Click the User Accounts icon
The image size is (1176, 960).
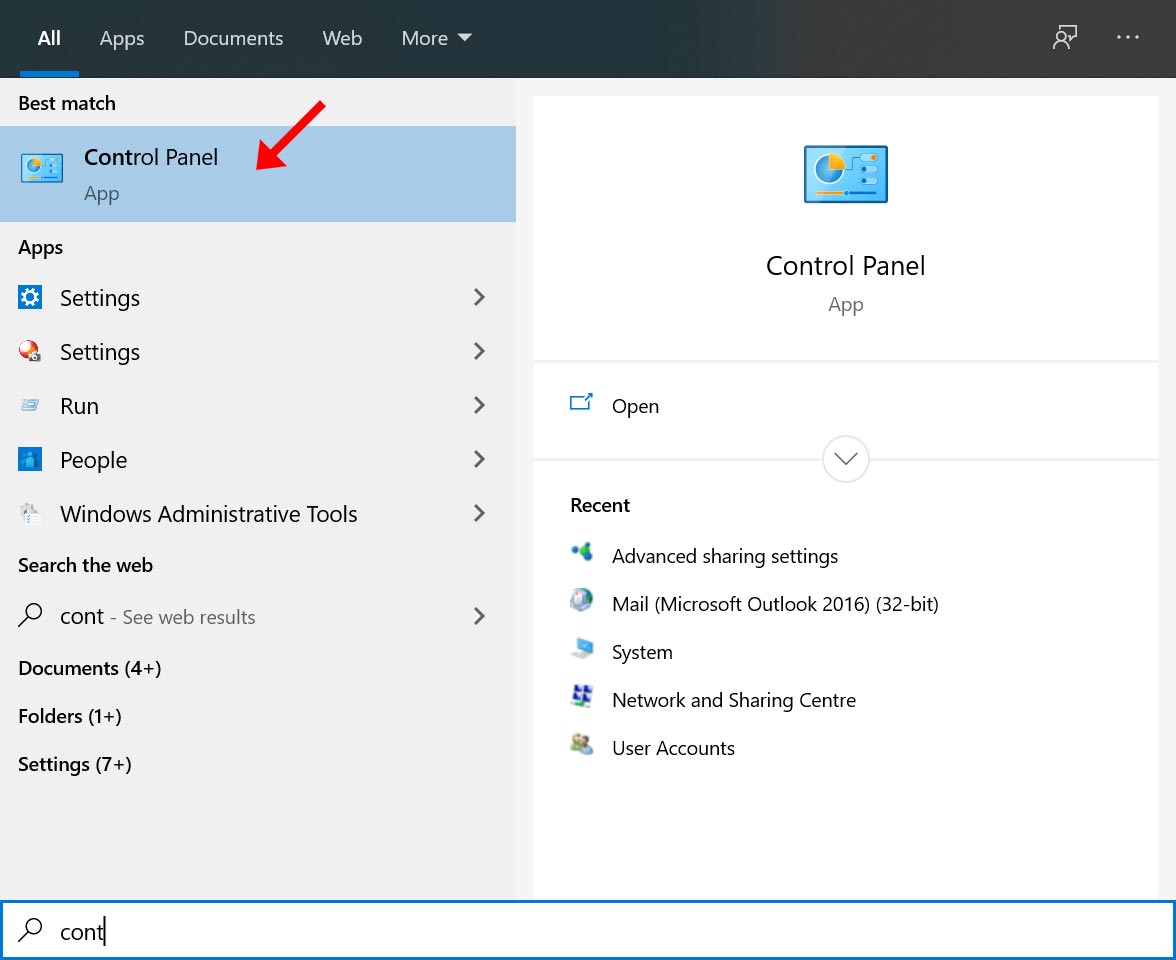[582, 745]
